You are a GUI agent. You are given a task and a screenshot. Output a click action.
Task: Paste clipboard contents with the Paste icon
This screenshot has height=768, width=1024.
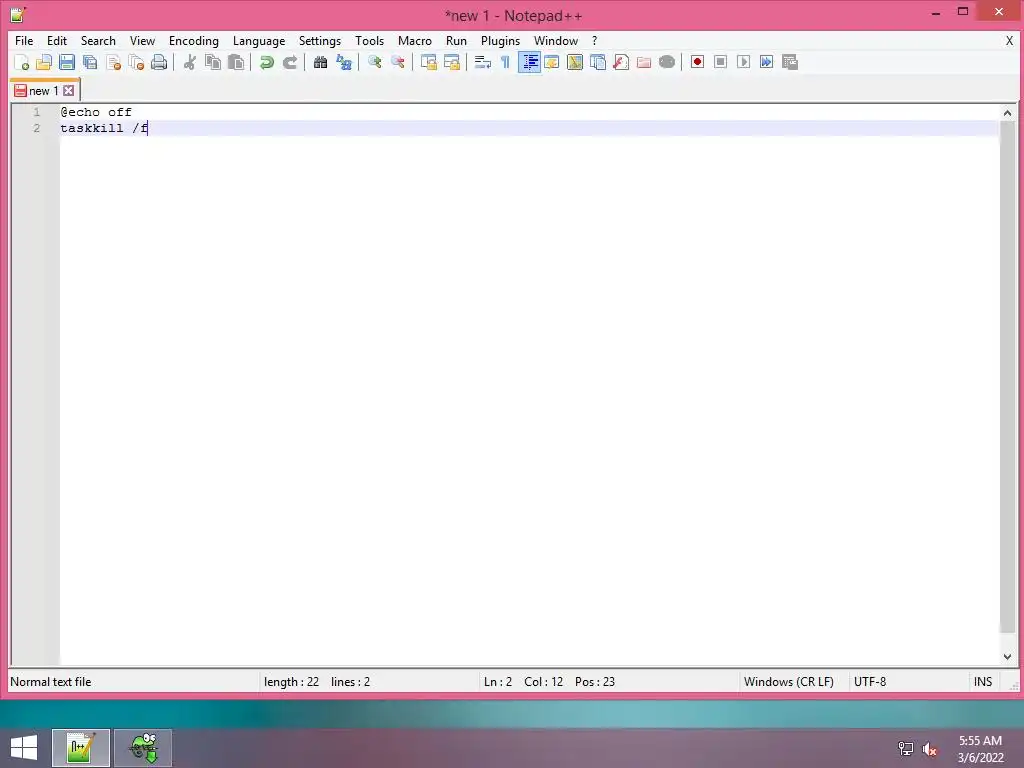tap(236, 62)
